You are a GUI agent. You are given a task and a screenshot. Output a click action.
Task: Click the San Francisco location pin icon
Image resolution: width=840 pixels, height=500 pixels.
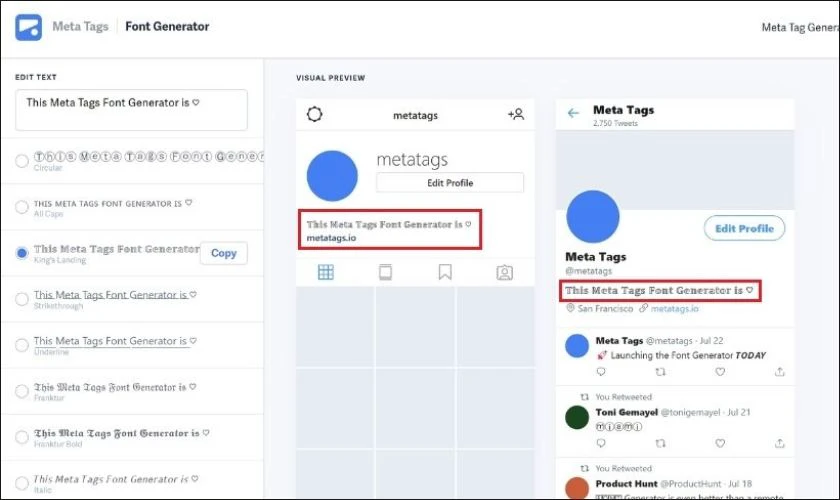[570, 308]
